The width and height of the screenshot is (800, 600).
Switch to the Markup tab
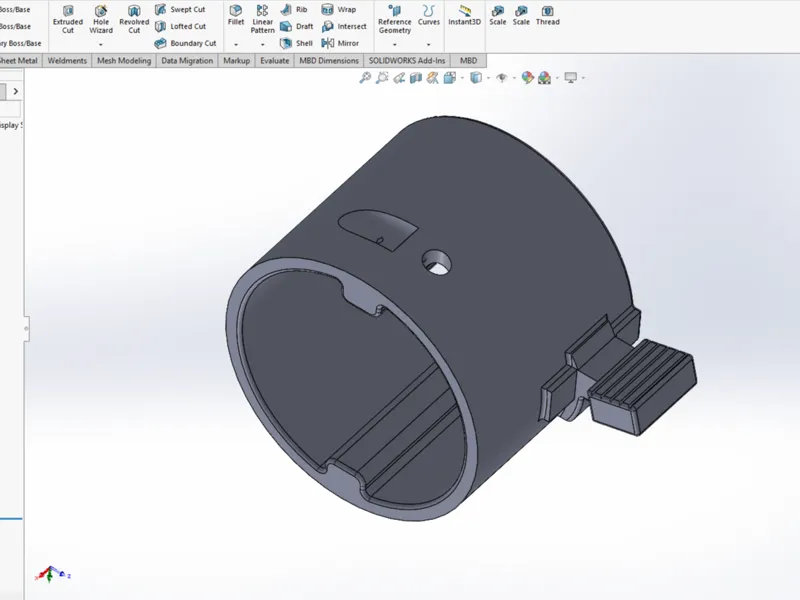point(236,61)
